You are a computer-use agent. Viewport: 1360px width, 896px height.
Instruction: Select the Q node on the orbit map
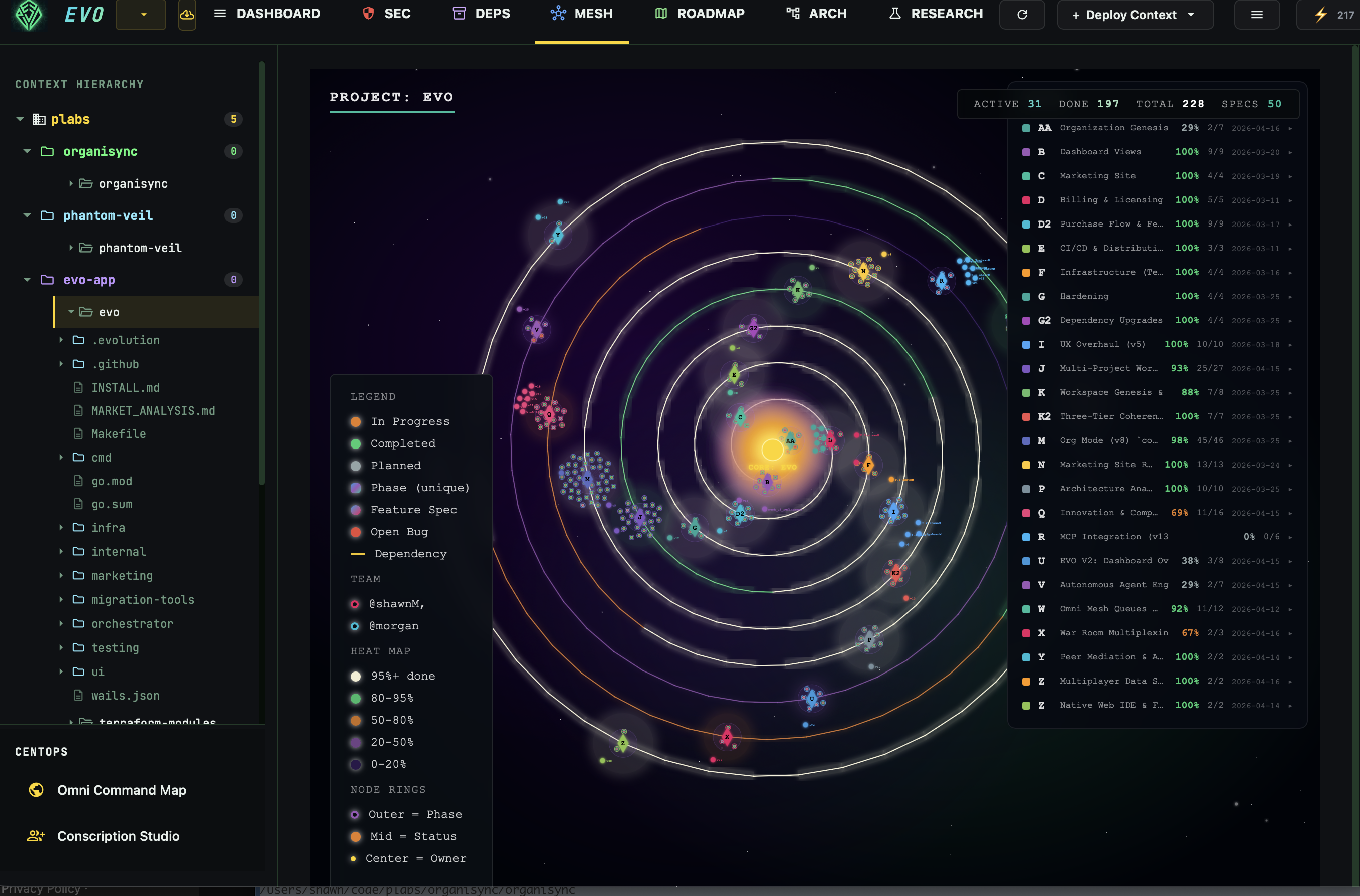[x=549, y=414]
